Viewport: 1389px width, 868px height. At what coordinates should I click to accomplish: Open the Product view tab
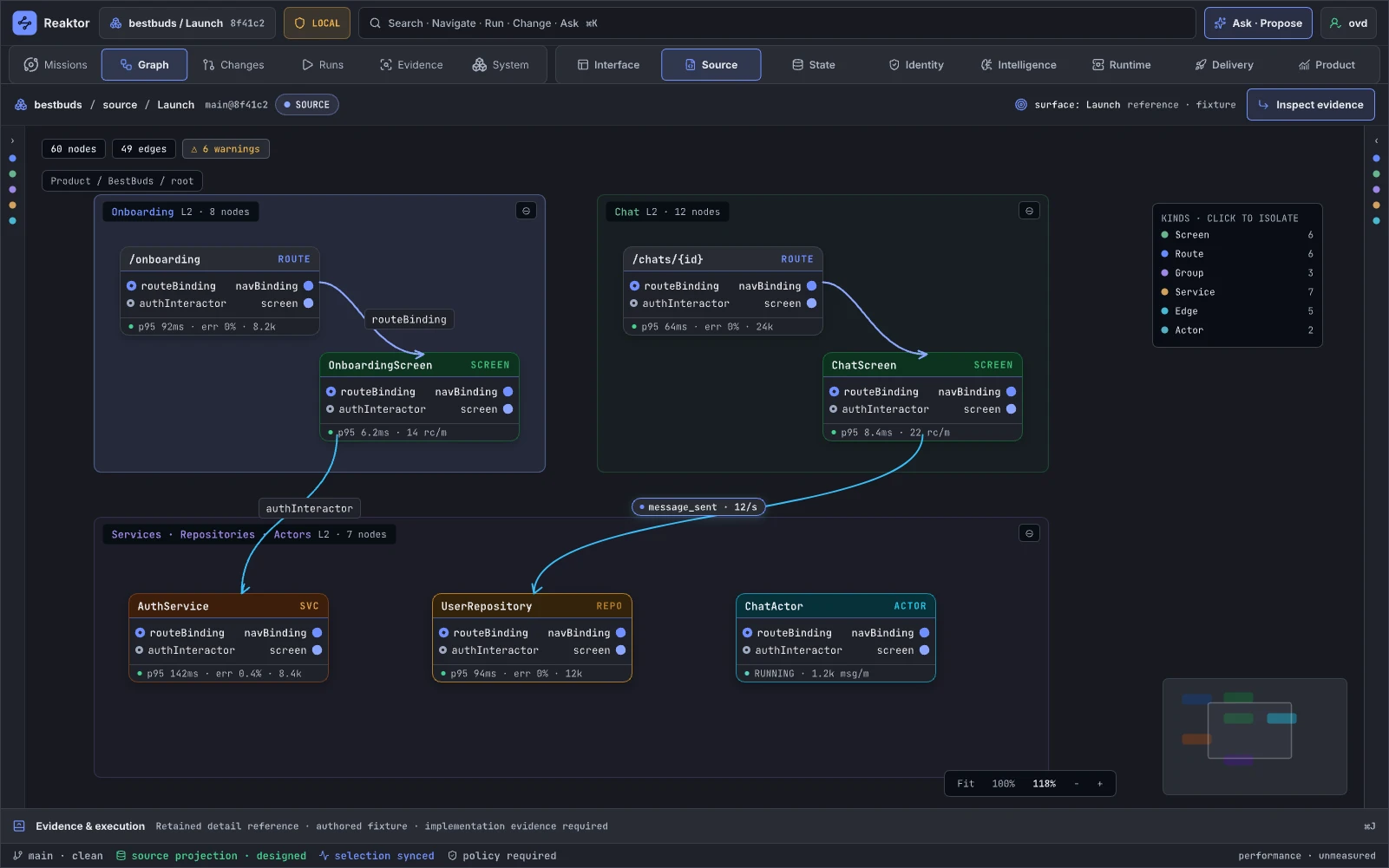1327,65
